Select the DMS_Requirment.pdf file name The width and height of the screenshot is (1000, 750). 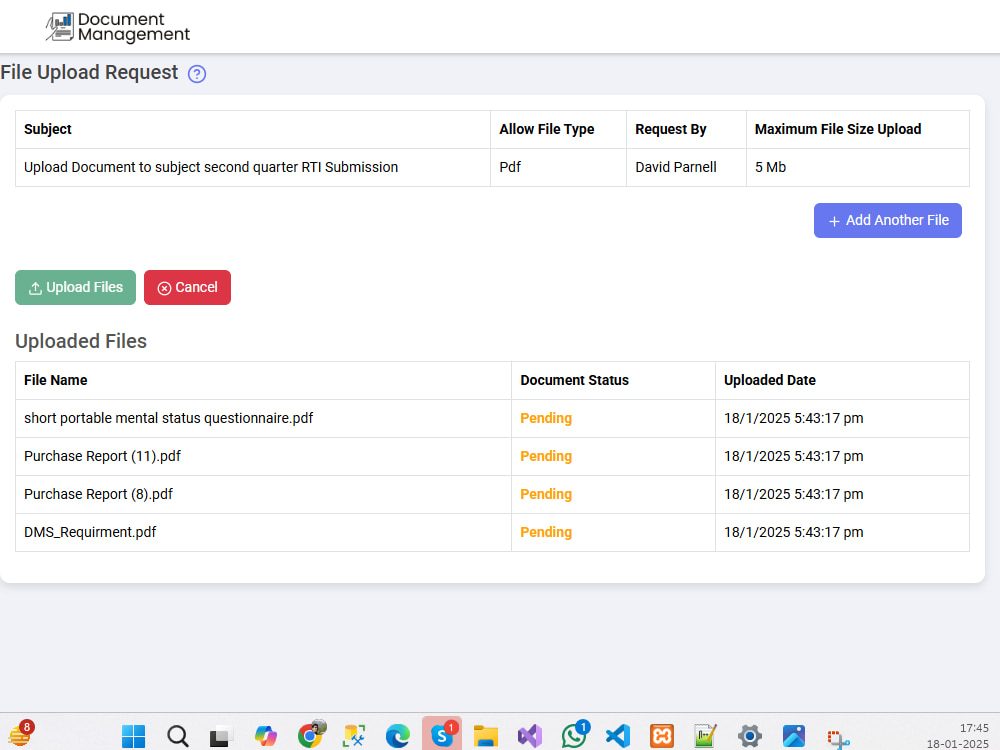(x=90, y=533)
